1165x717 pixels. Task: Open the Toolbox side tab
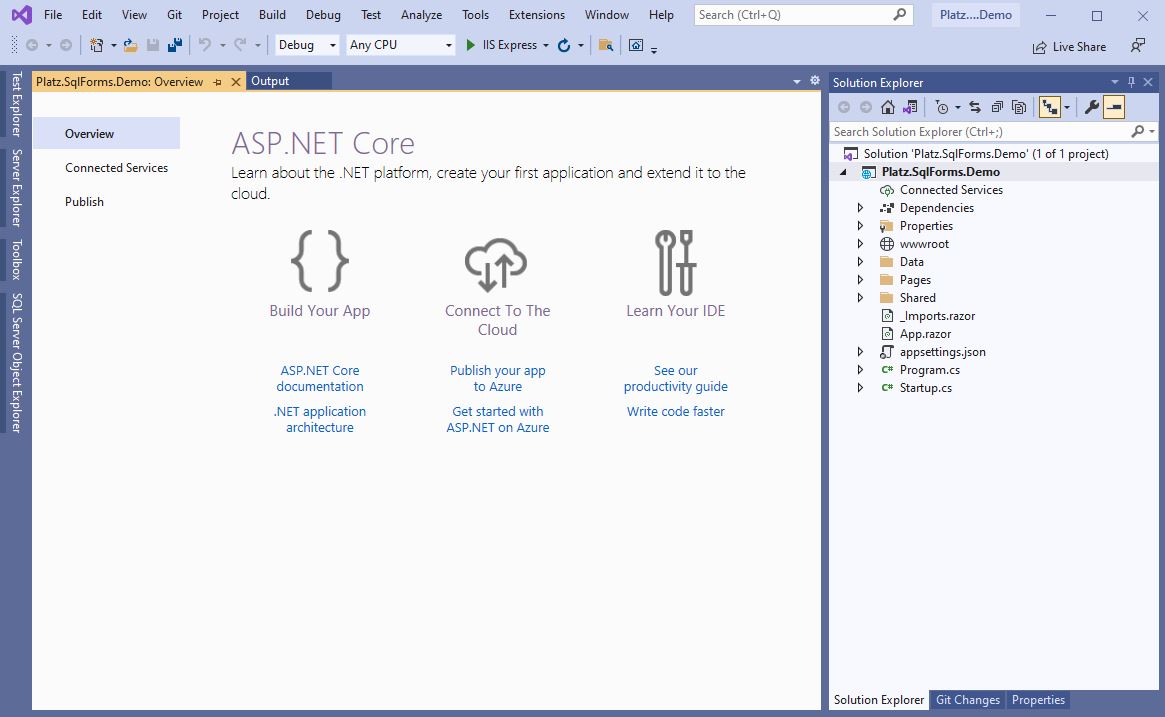16,259
